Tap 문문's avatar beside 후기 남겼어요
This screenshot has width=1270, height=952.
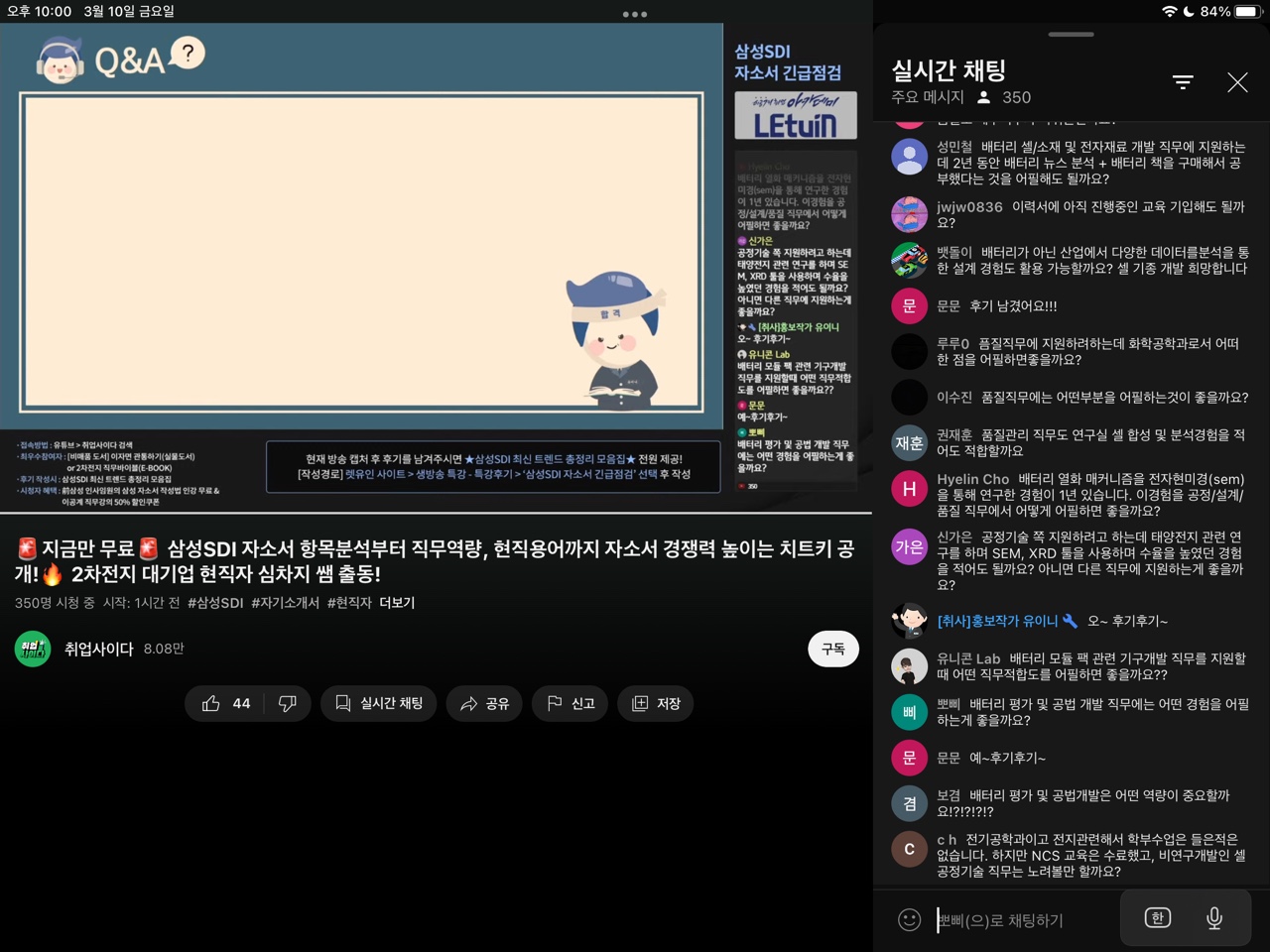tap(909, 305)
